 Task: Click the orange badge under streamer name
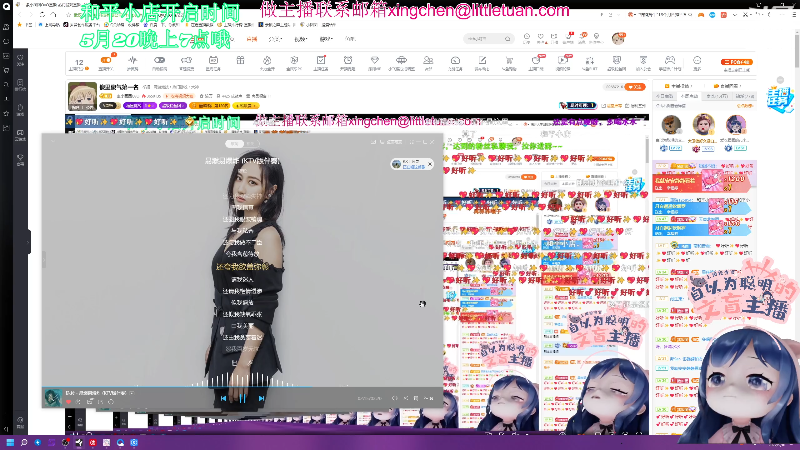coord(209,106)
